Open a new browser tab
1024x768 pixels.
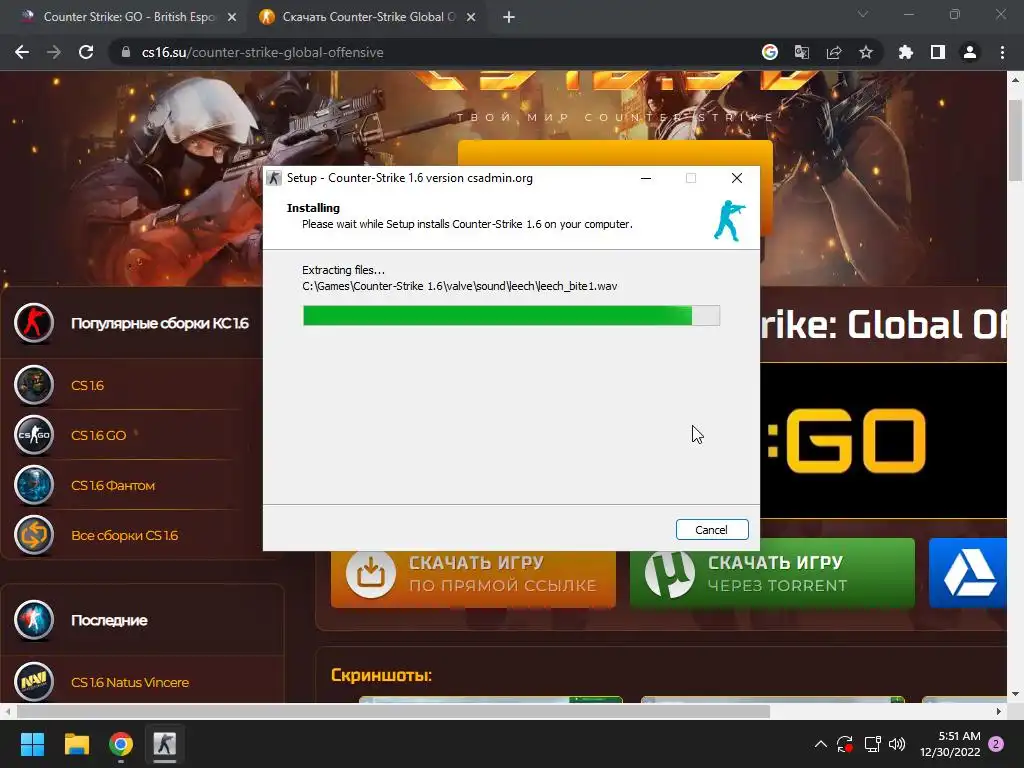509,18
